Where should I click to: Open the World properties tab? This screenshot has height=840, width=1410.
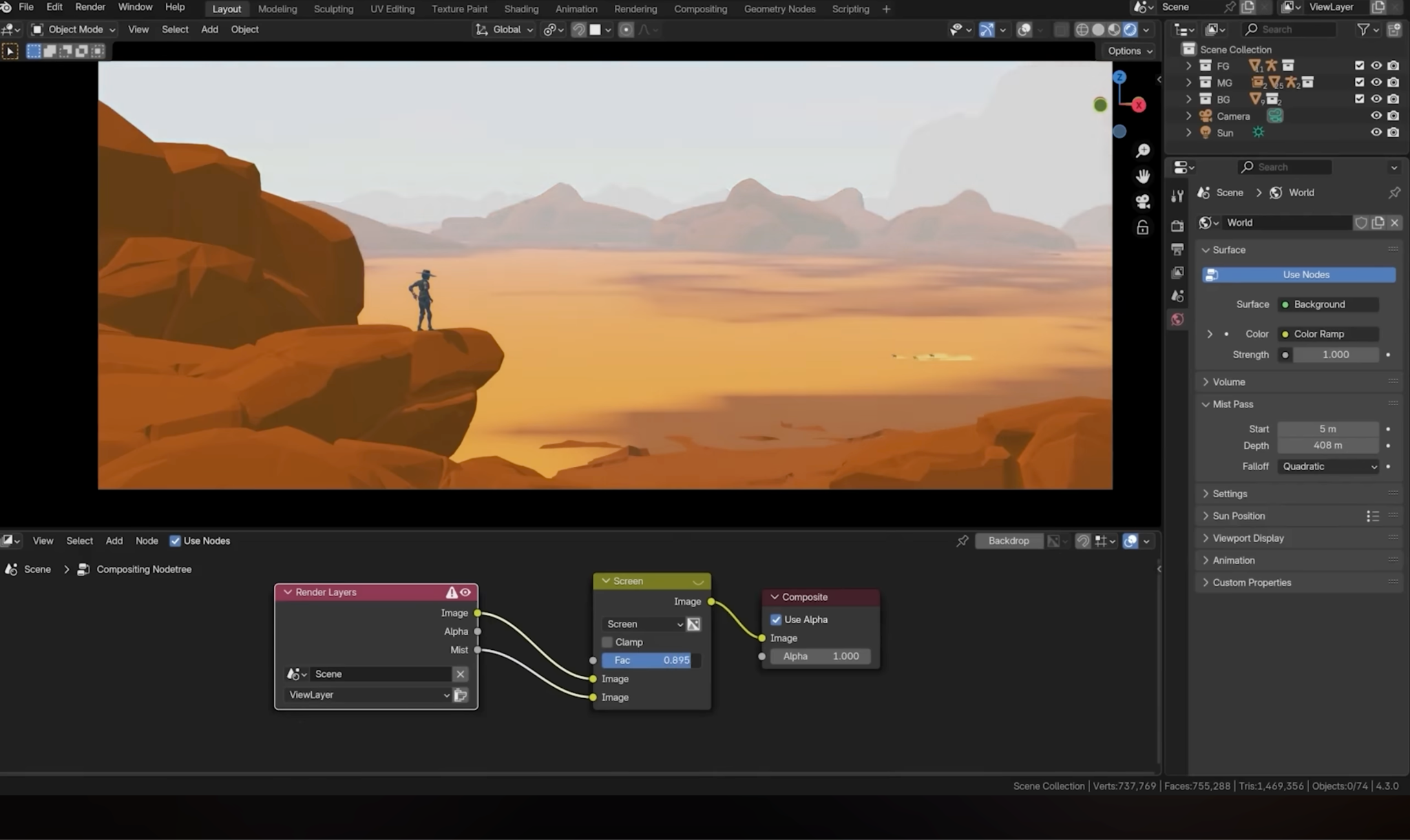1177,319
